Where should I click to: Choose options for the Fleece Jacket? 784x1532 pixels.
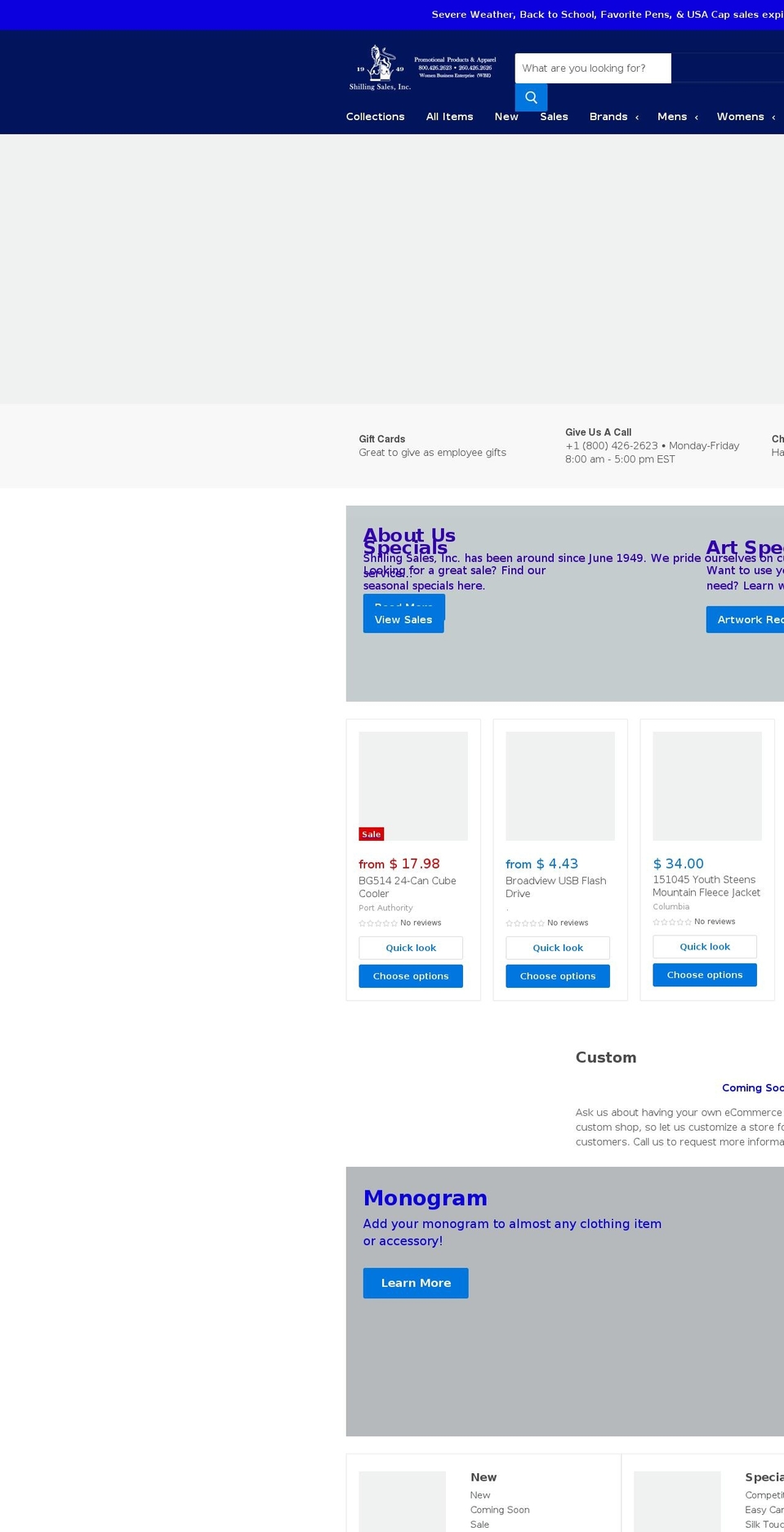click(705, 975)
